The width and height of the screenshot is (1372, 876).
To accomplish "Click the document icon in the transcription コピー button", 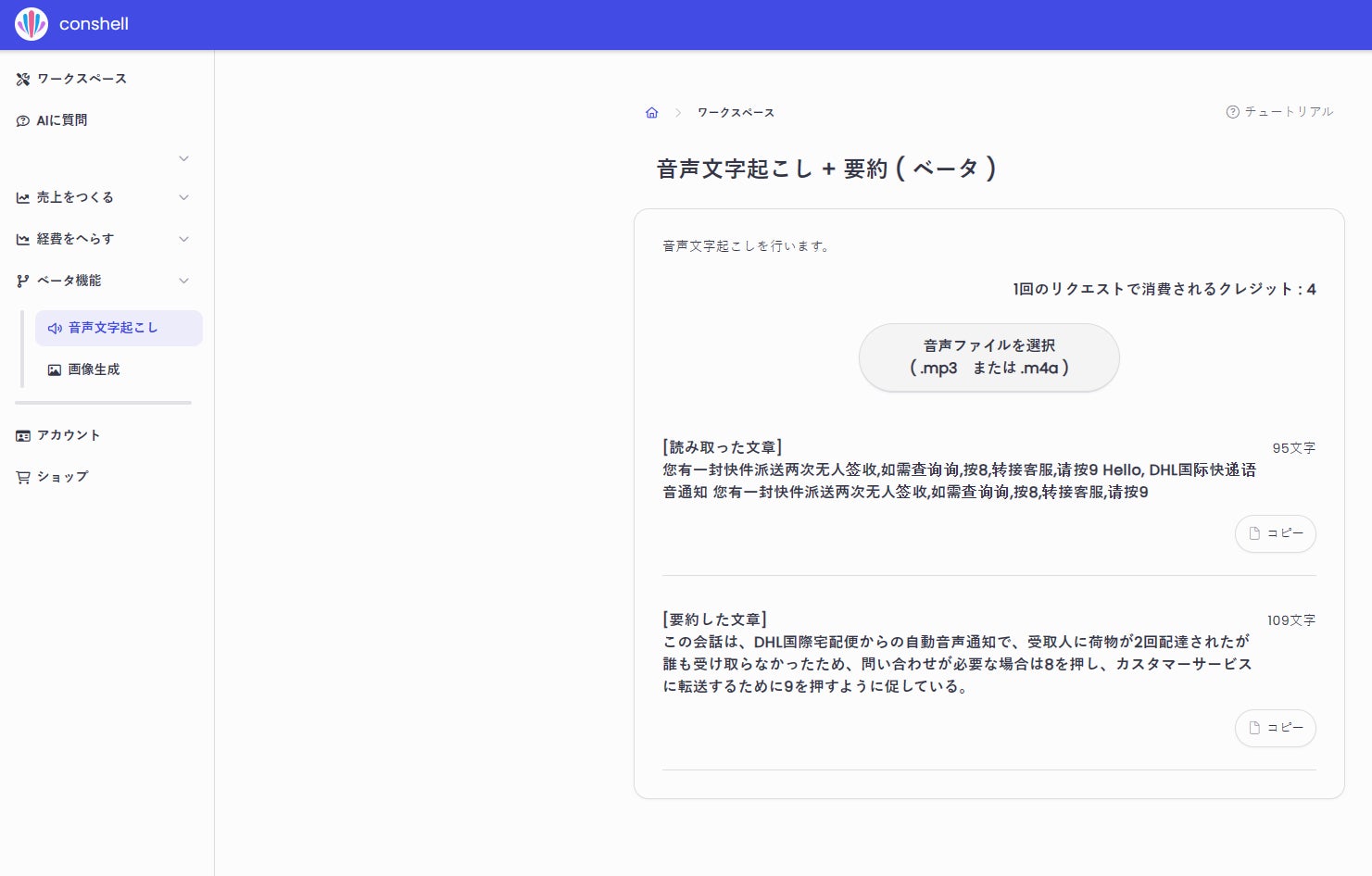I will (x=1255, y=533).
